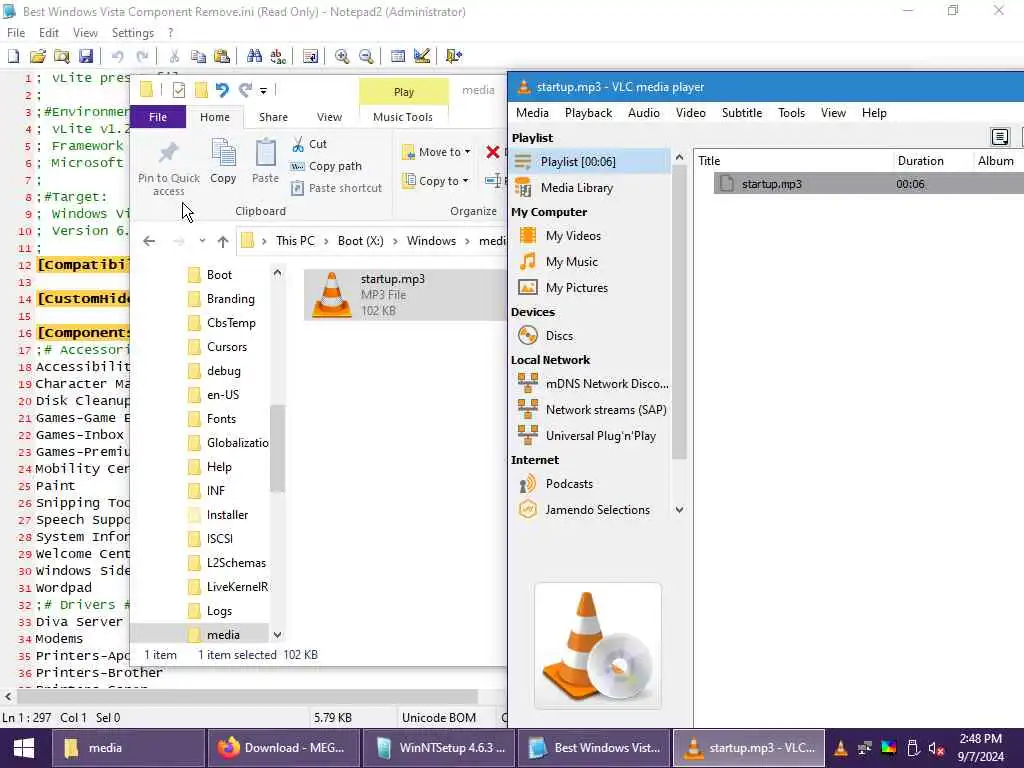Viewport: 1024px width, 768px height.
Task: Open the ? help menu in Notepad2
Action: tap(170, 33)
